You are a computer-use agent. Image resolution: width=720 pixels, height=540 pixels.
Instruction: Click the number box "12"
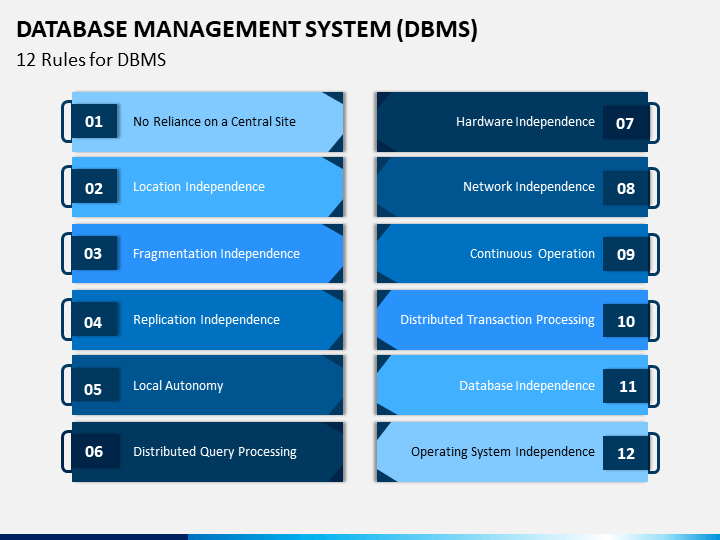click(625, 453)
